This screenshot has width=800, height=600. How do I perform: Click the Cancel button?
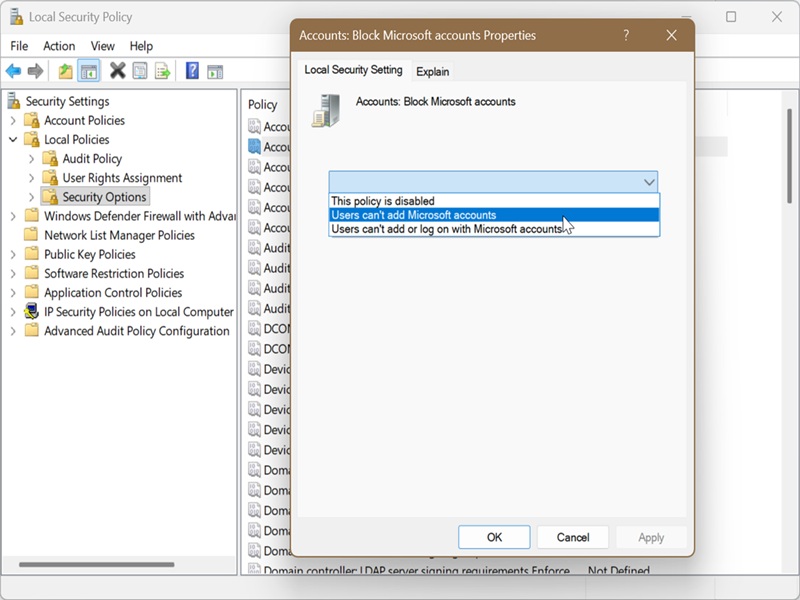[572, 537]
